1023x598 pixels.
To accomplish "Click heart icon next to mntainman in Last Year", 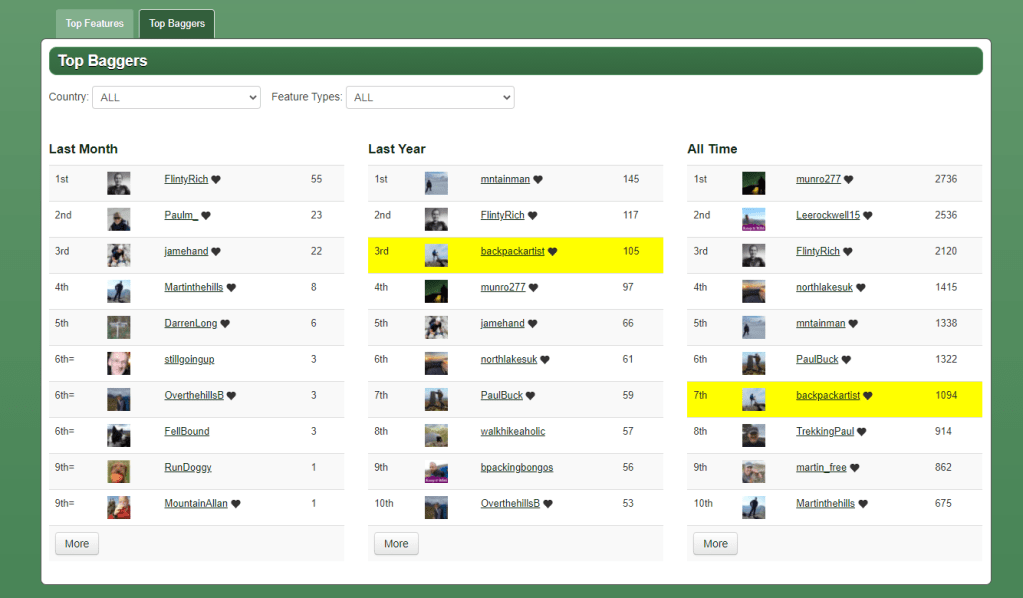I will (x=538, y=180).
